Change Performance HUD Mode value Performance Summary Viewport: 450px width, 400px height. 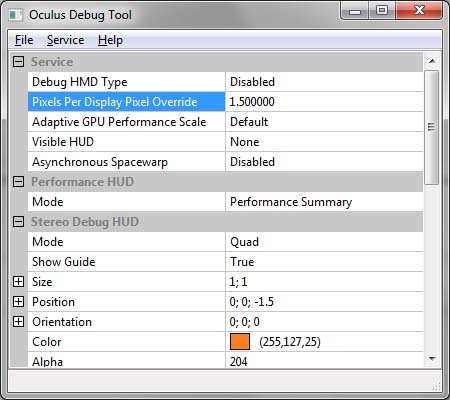tap(324, 202)
